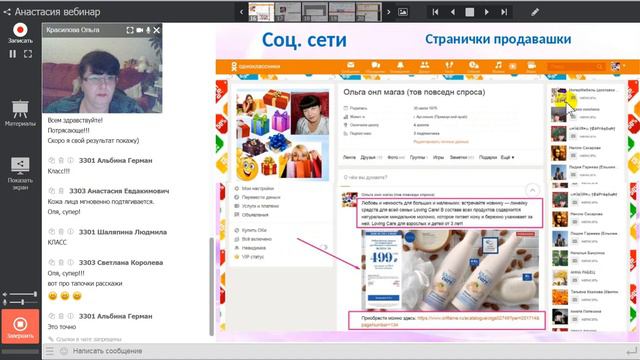Open the Игры tab in slide

tap(438, 157)
